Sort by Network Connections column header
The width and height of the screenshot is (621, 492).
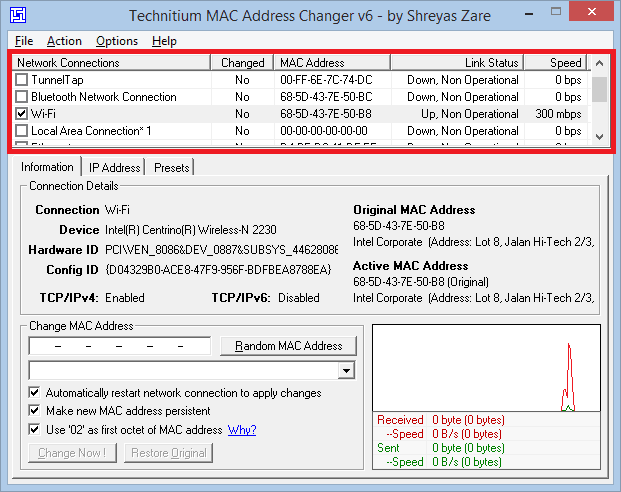[x=111, y=63]
